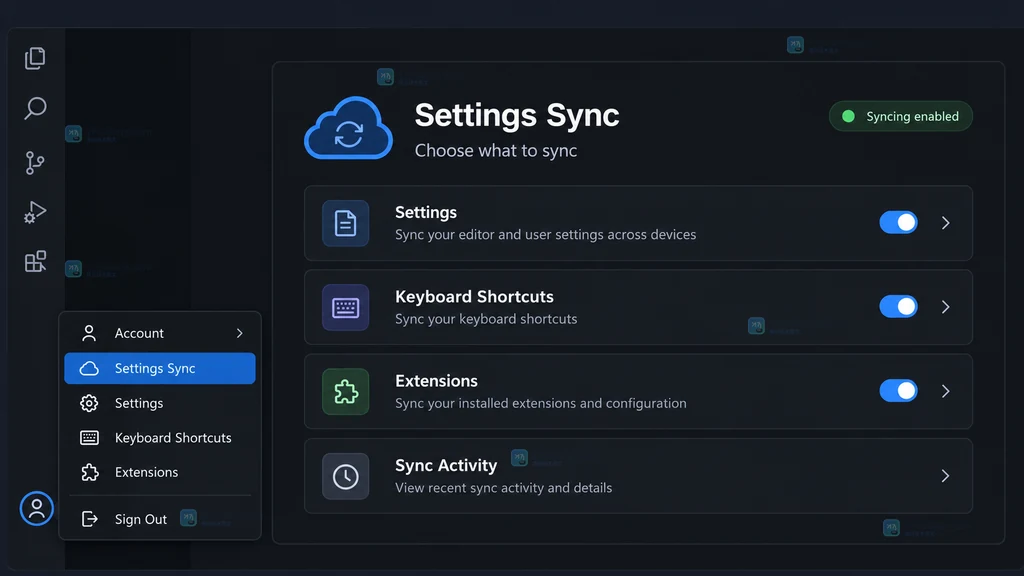Click 'Sync your editor and user settings' description
1024x576 pixels.
[545, 234]
